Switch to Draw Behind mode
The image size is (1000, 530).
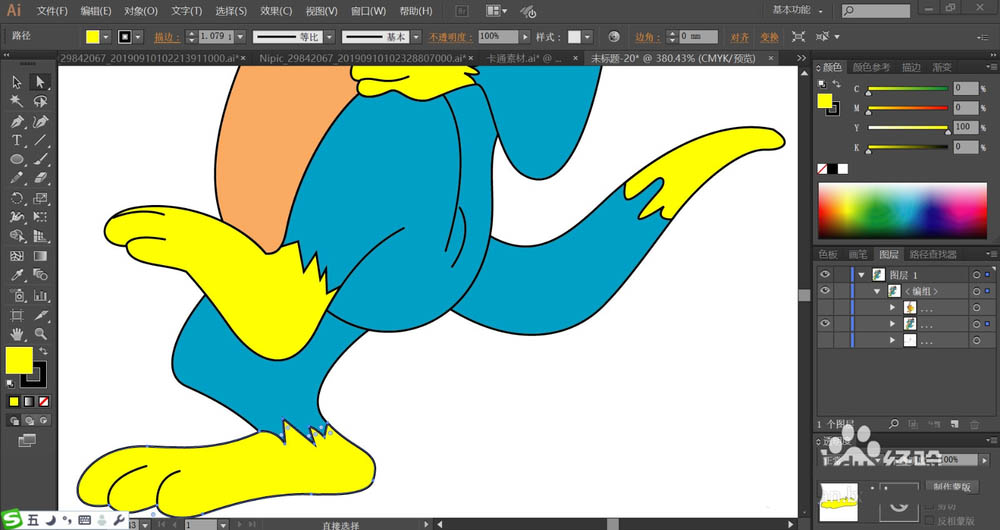[29, 421]
